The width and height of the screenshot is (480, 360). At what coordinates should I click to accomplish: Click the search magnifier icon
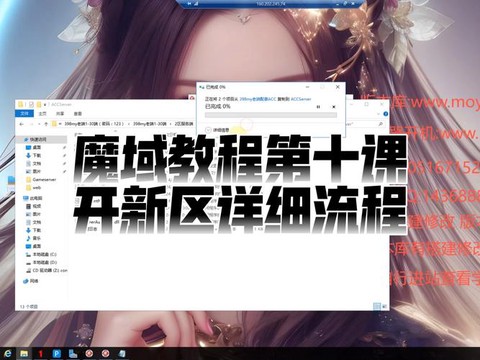pos(380,124)
